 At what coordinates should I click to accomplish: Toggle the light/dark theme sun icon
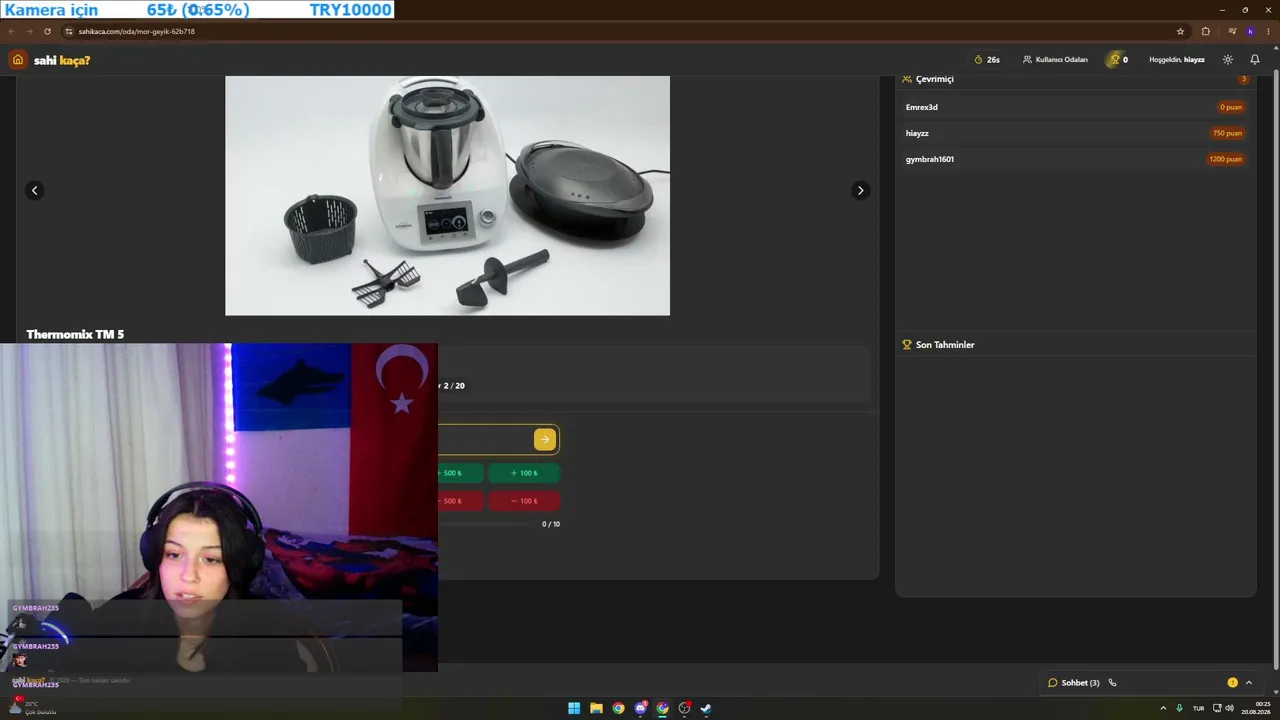point(1228,60)
